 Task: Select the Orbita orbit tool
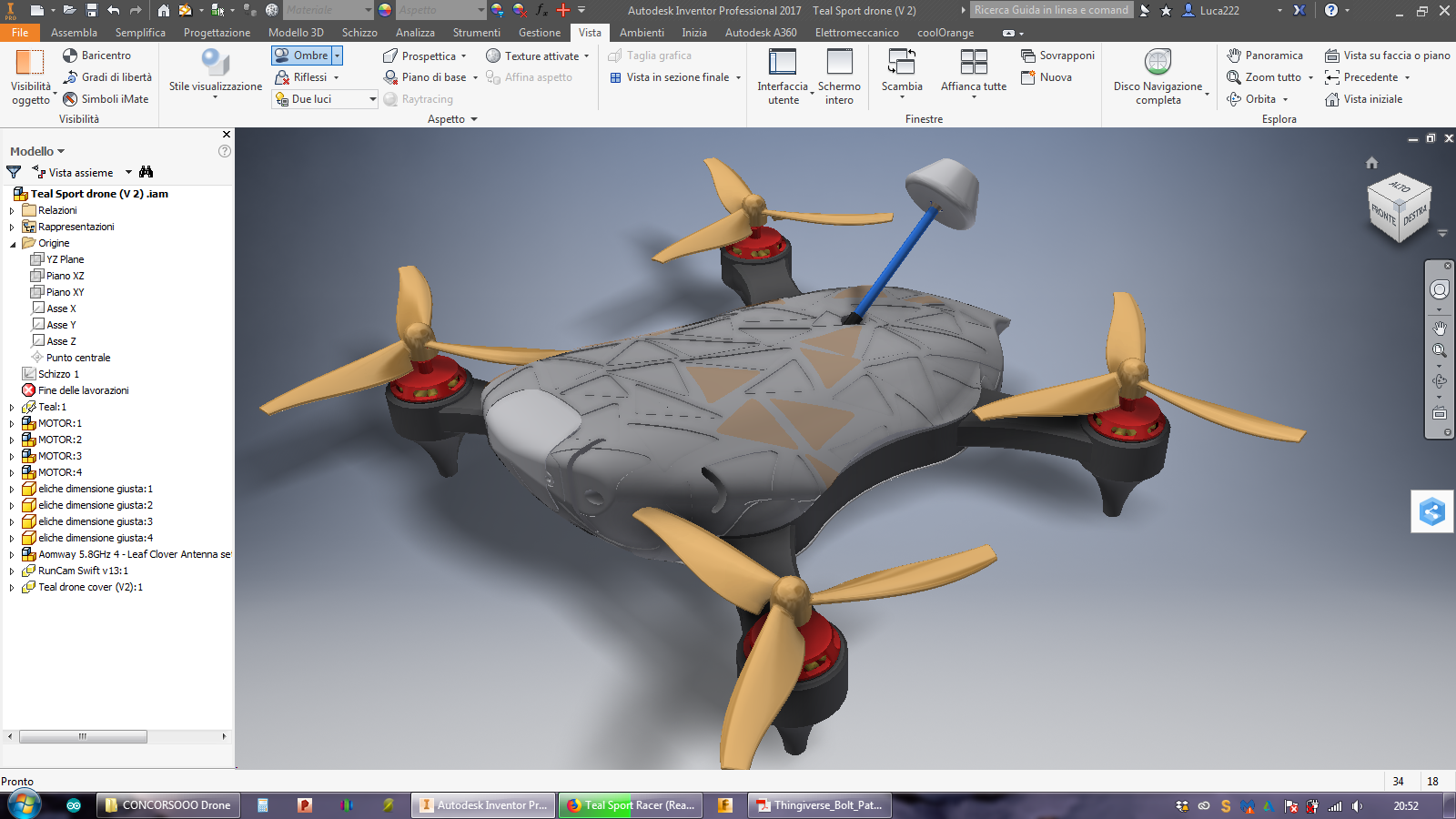pos(1251,99)
